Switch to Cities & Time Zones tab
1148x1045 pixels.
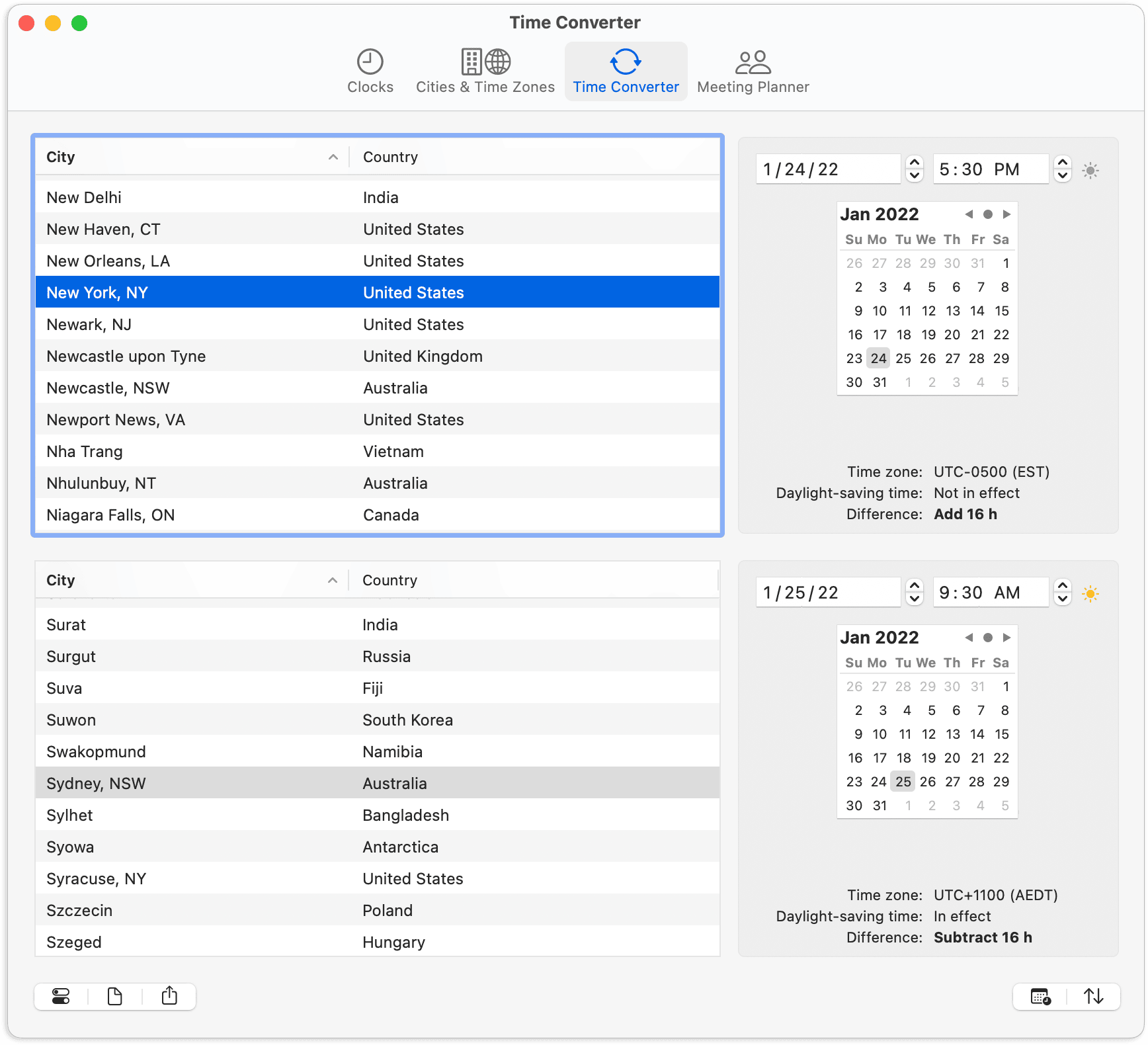pyautogui.click(x=485, y=71)
